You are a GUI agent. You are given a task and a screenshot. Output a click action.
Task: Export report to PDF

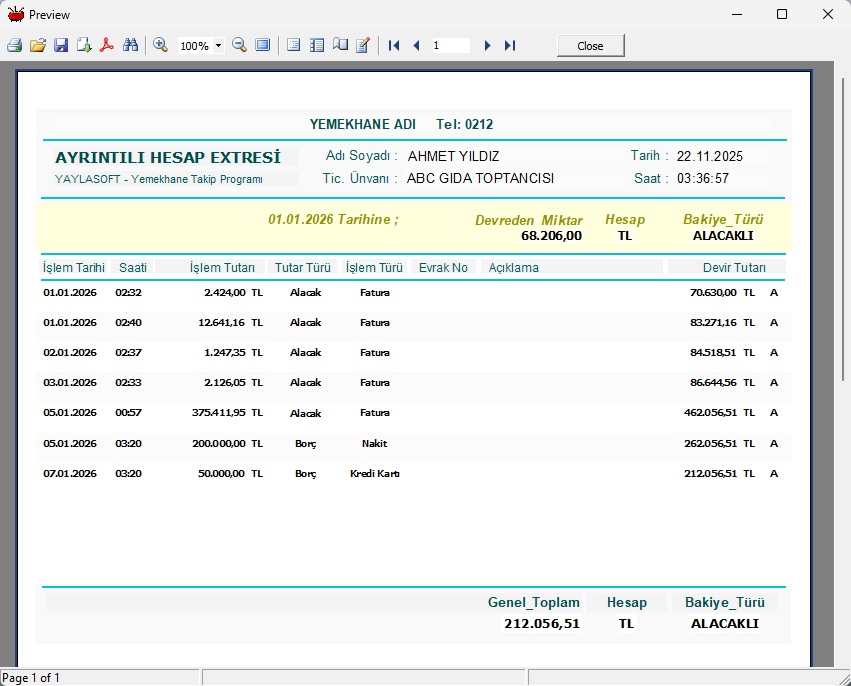(x=107, y=46)
